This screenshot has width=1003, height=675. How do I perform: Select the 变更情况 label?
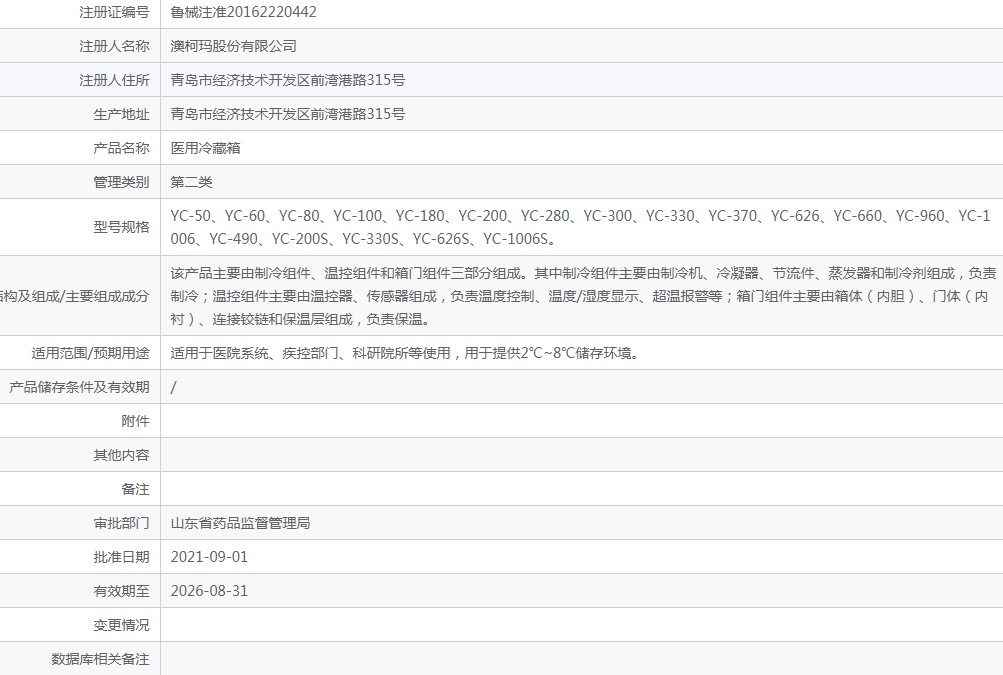[x=121, y=625]
